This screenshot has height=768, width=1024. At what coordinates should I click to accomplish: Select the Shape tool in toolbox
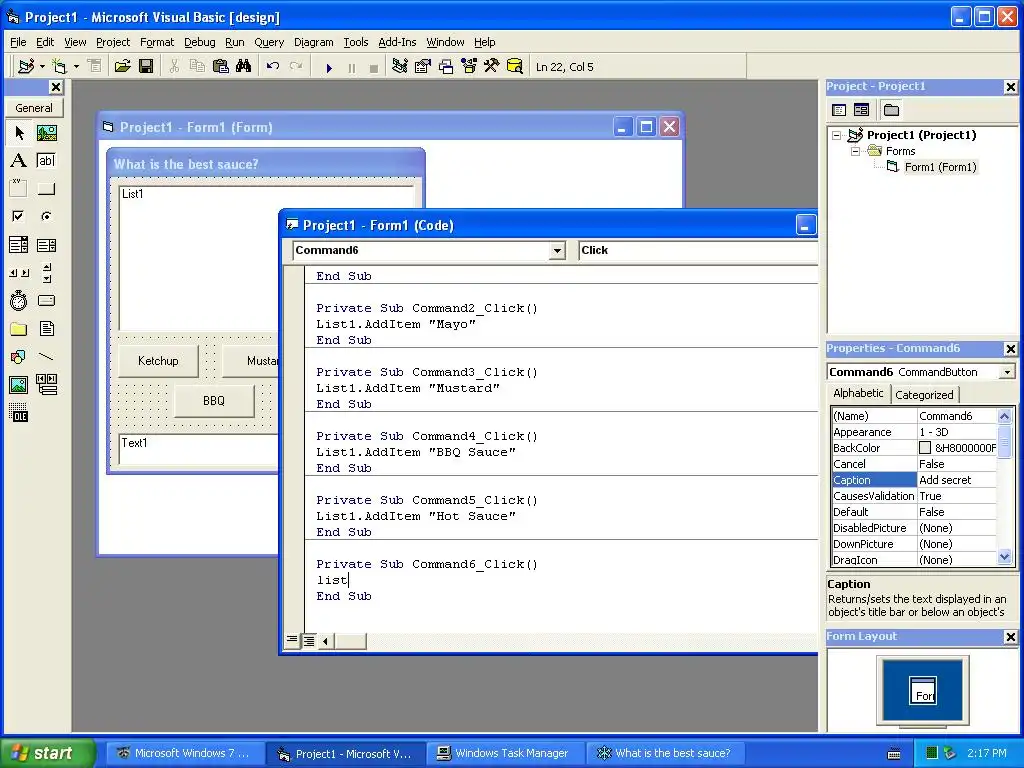click(x=19, y=357)
